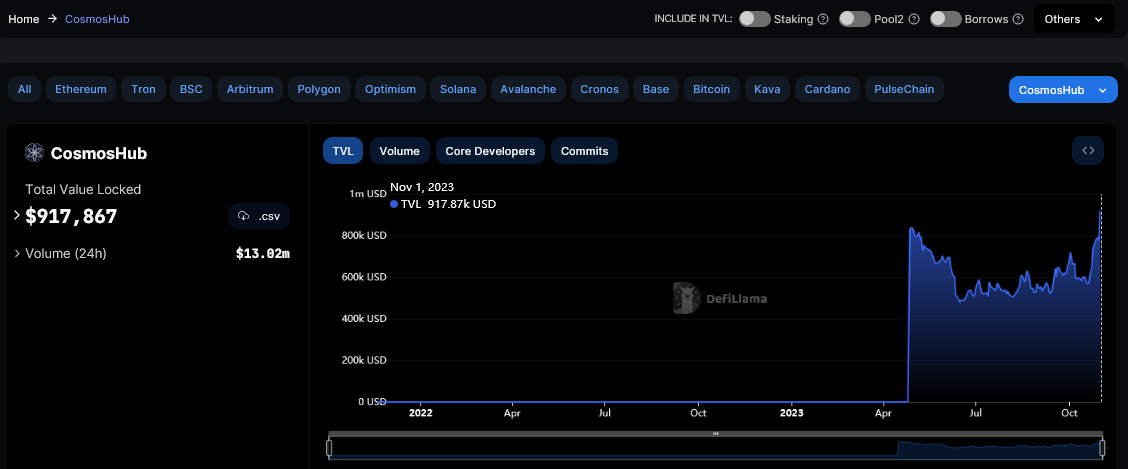Click the Staking help question mark icon
The image size is (1128, 469).
coord(823,19)
